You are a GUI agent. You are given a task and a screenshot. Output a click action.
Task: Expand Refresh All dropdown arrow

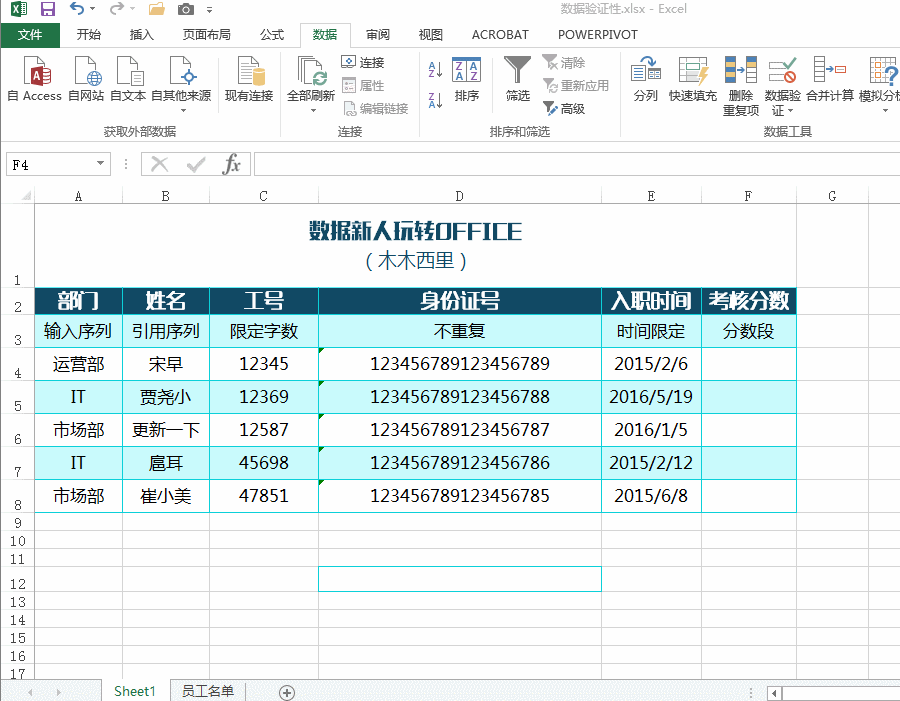pyautogui.click(x=313, y=110)
